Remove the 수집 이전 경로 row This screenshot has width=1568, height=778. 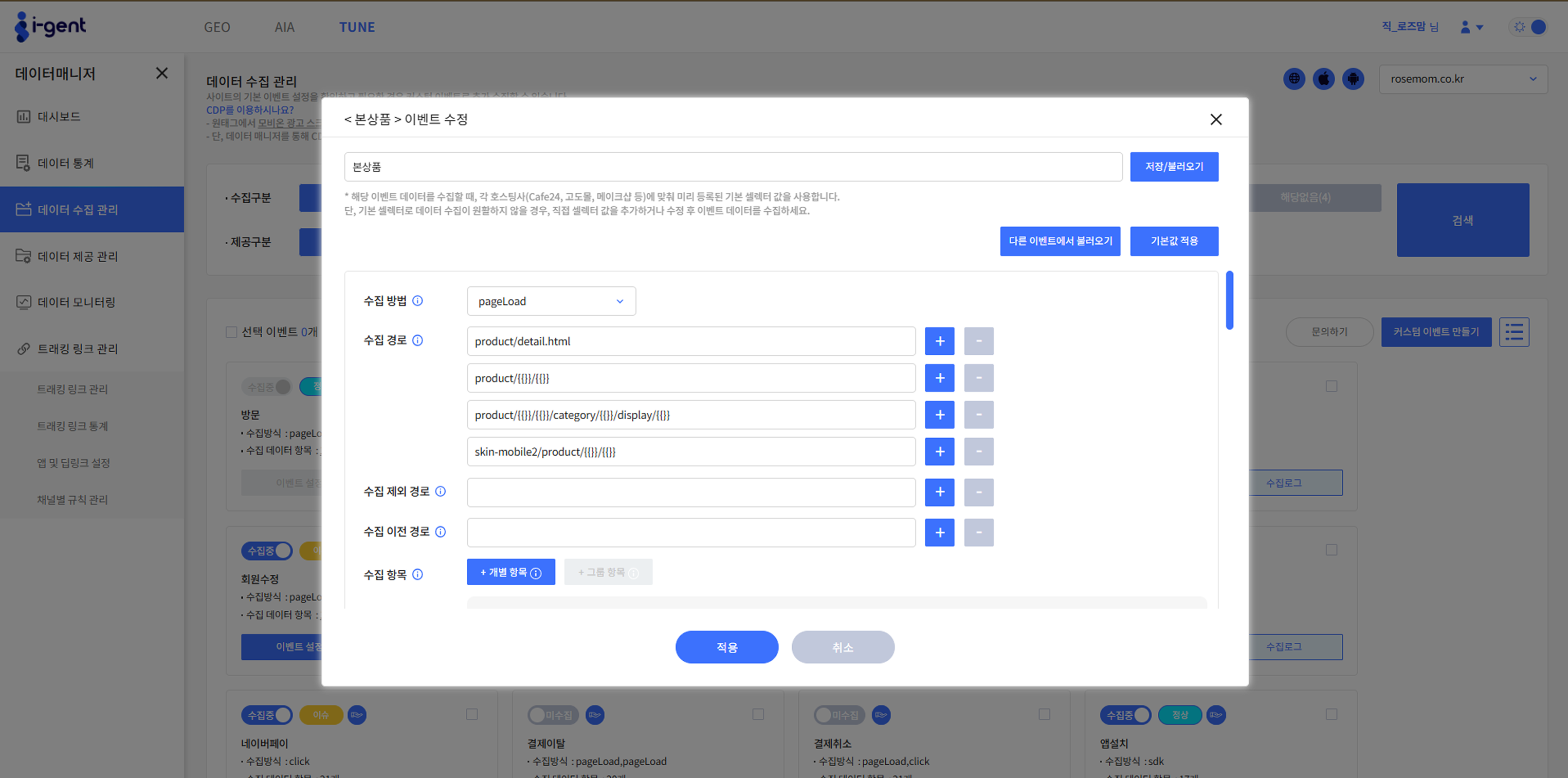pos(978,533)
